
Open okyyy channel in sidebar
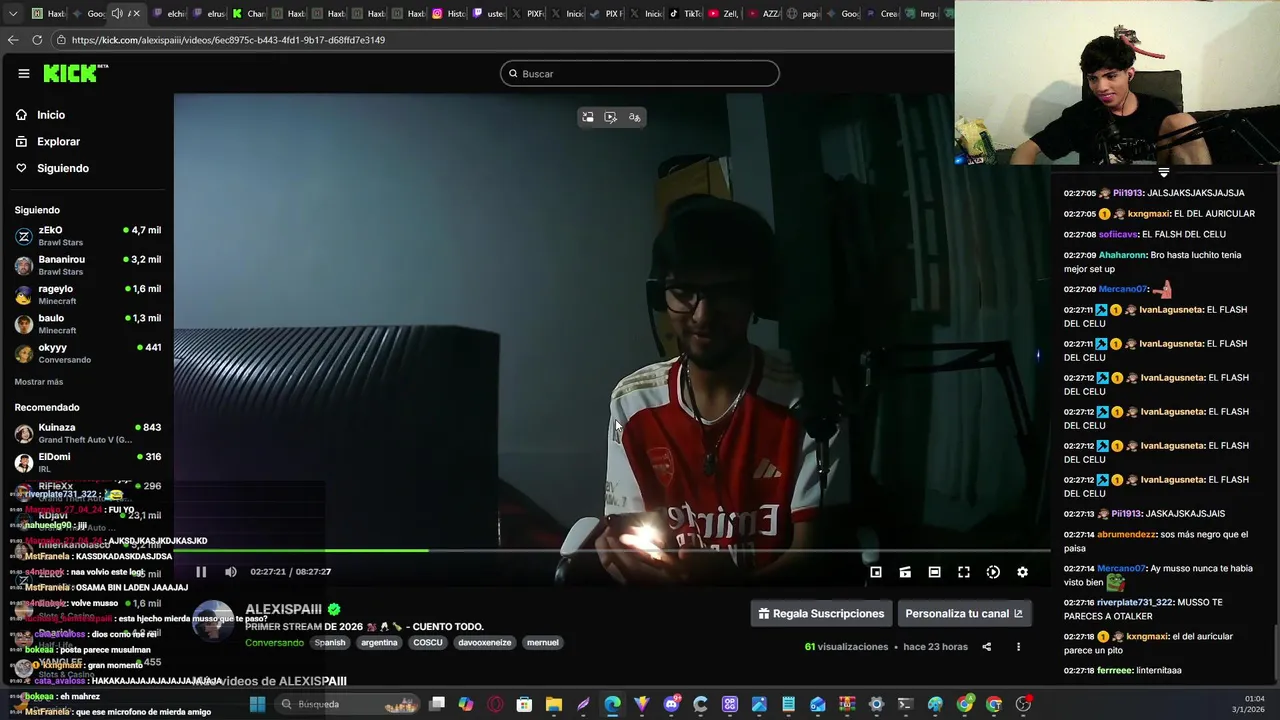pos(87,353)
